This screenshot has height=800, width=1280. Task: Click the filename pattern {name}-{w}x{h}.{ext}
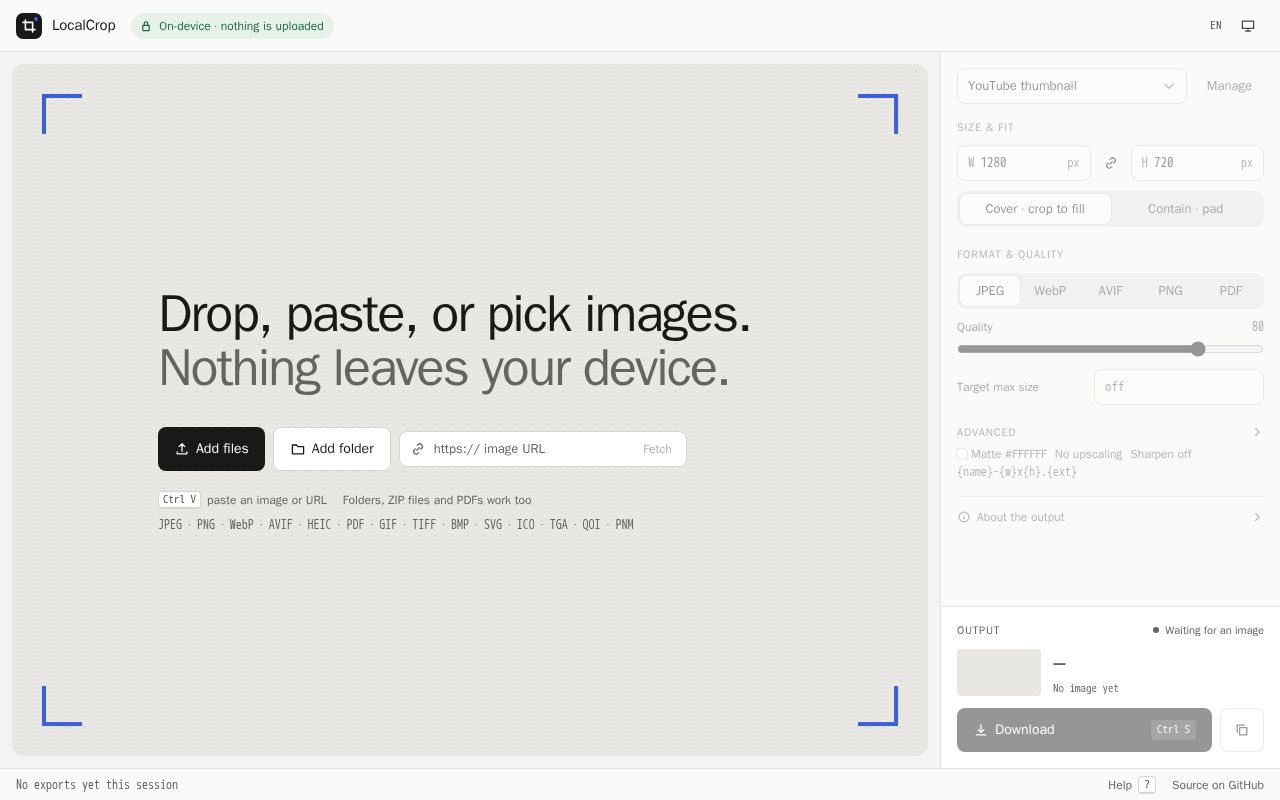[x=1017, y=472]
